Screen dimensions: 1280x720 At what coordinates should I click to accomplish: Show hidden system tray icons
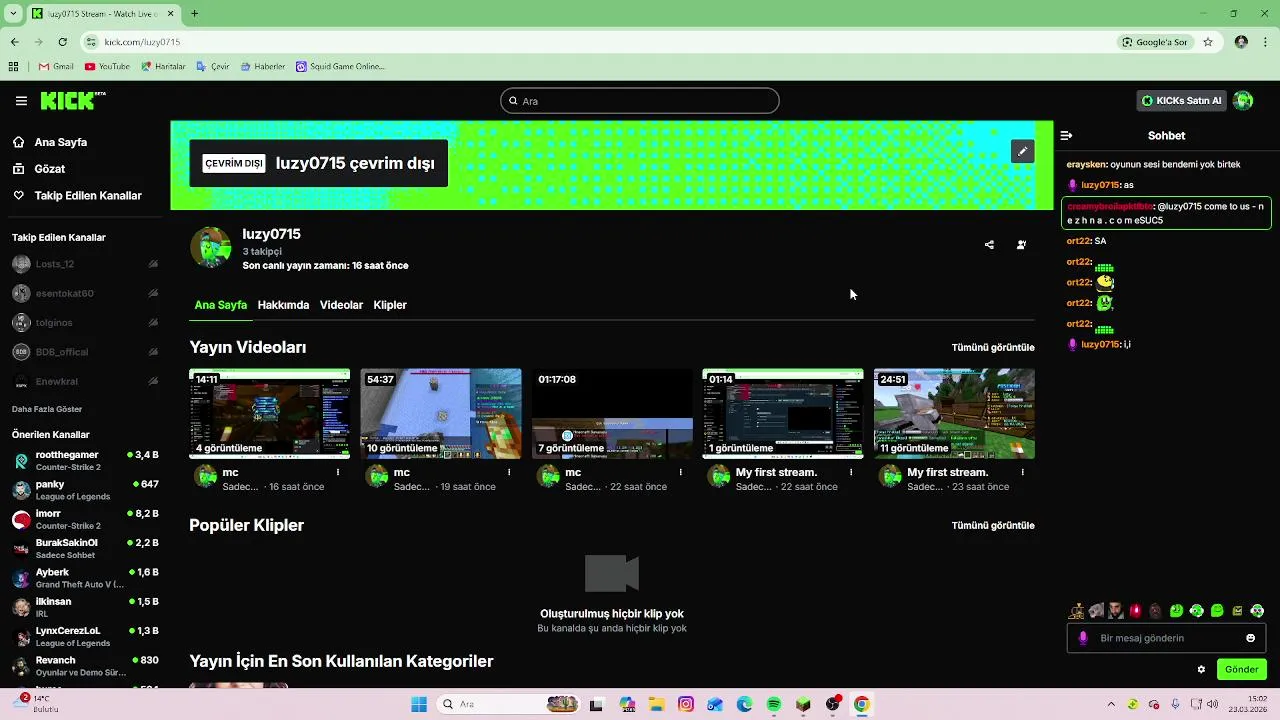coord(1111,704)
